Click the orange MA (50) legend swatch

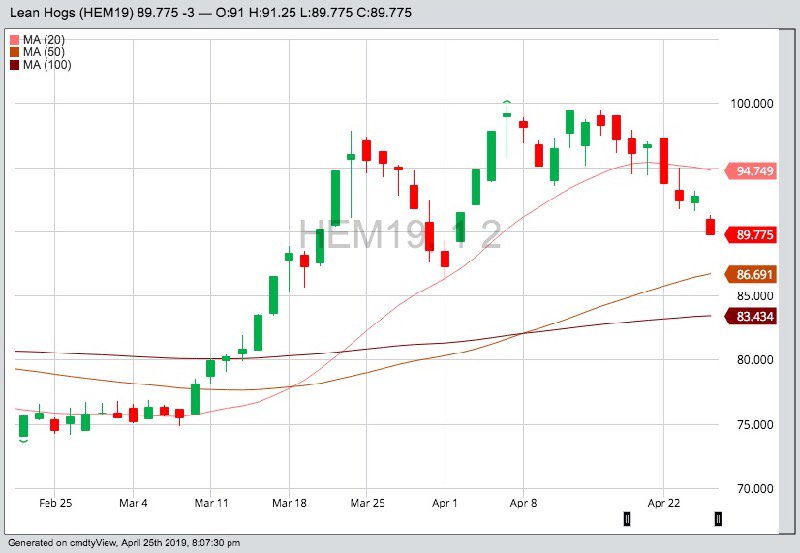tap(13, 53)
